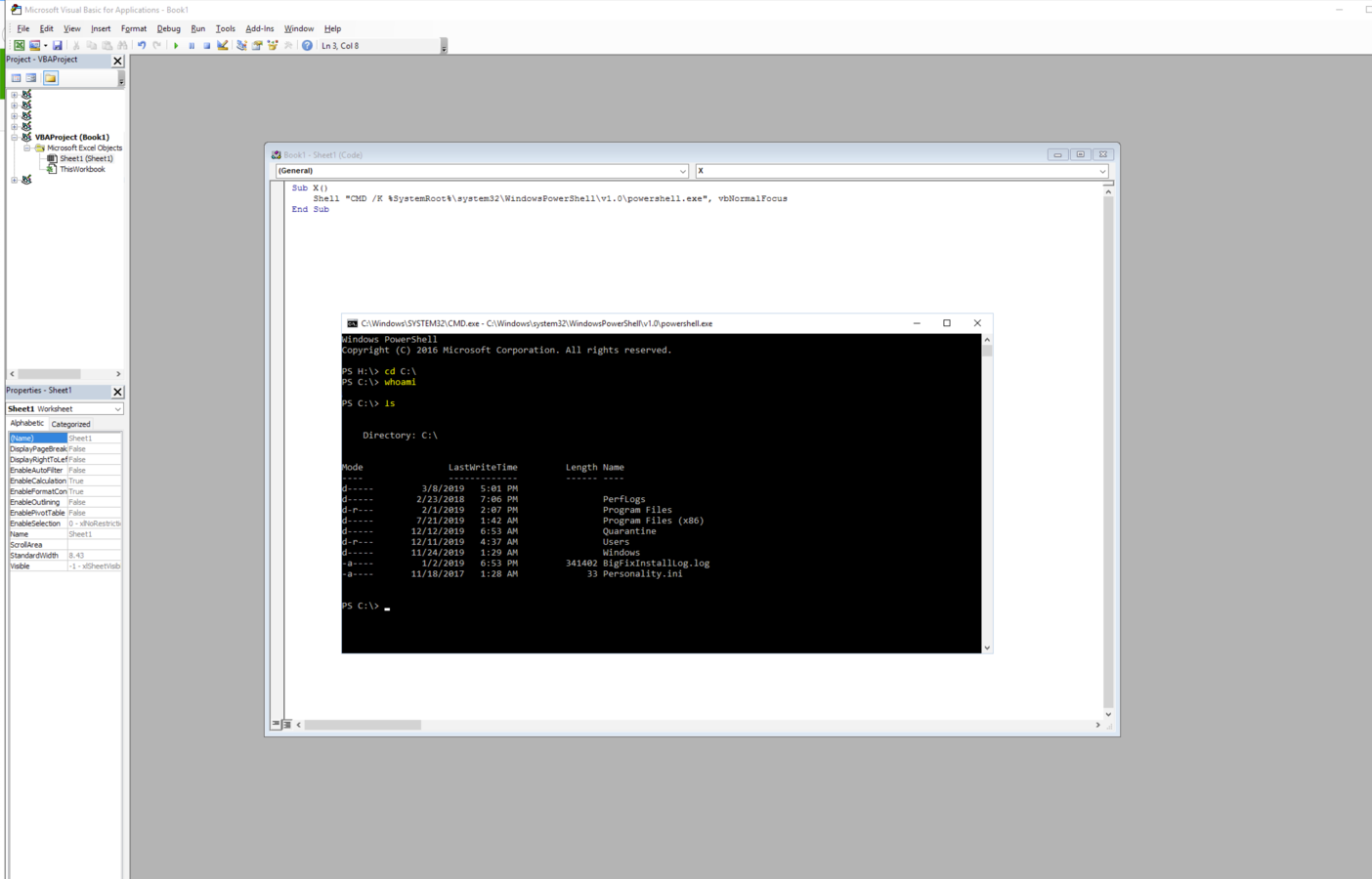This screenshot has height=879, width=1372.
Task: Click the Paste toolbar icon
Action: tap(107, 46)
